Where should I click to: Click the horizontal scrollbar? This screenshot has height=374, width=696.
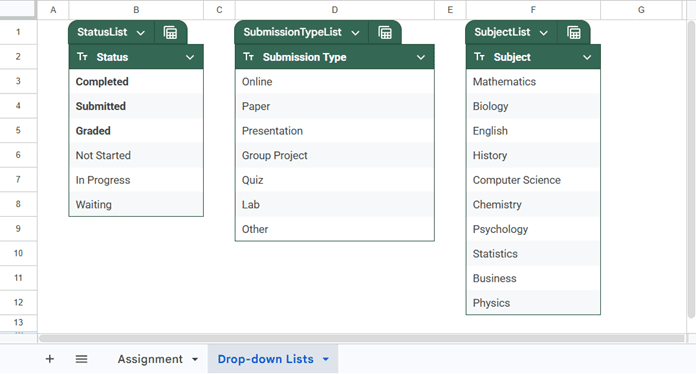pyautogui.click(x=362, y=339)
